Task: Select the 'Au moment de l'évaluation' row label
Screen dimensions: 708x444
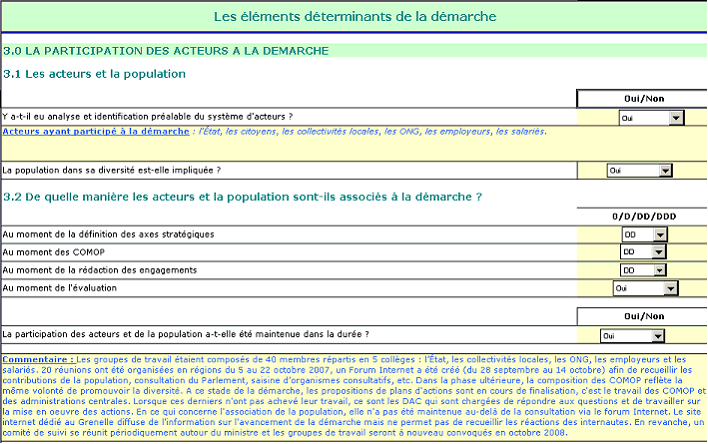Action: click(60, 288)
